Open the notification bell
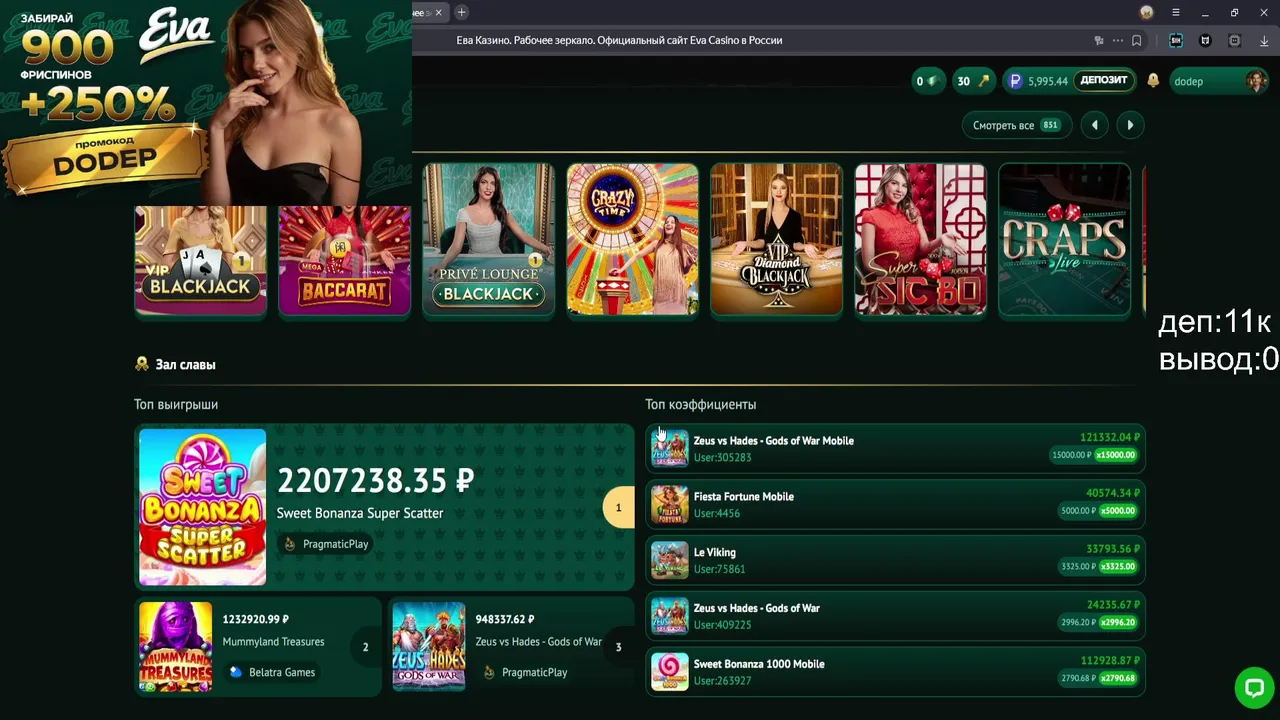This screenshot has width=1280, height=720. [x=1153, y=81]
